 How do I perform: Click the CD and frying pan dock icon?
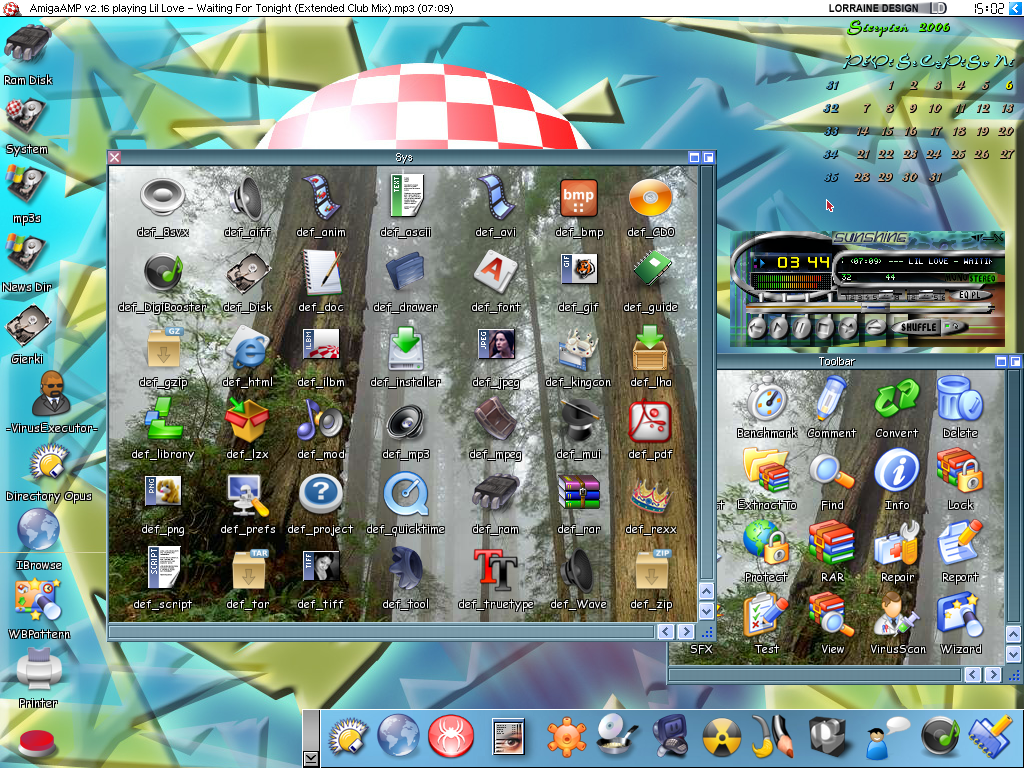tap(617, 736)
